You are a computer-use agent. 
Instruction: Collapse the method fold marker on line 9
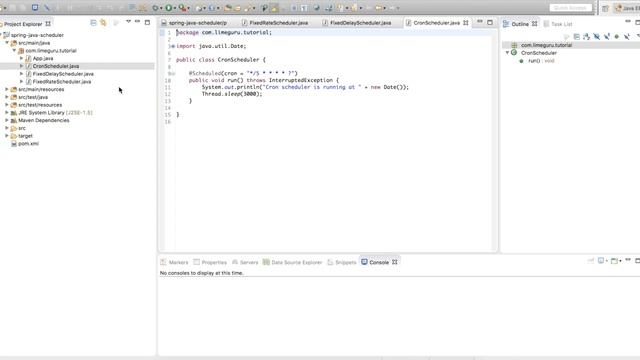pyautogui.click(x=173, y=73)
